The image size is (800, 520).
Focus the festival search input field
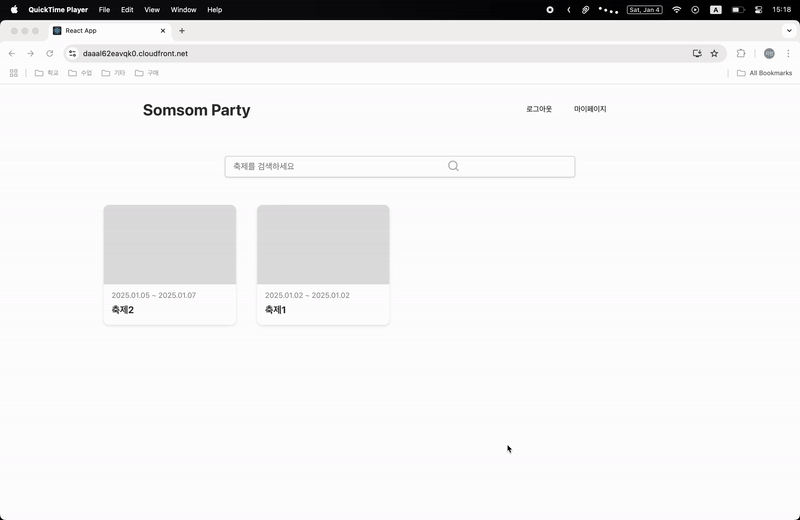click(x=399, y=166)
